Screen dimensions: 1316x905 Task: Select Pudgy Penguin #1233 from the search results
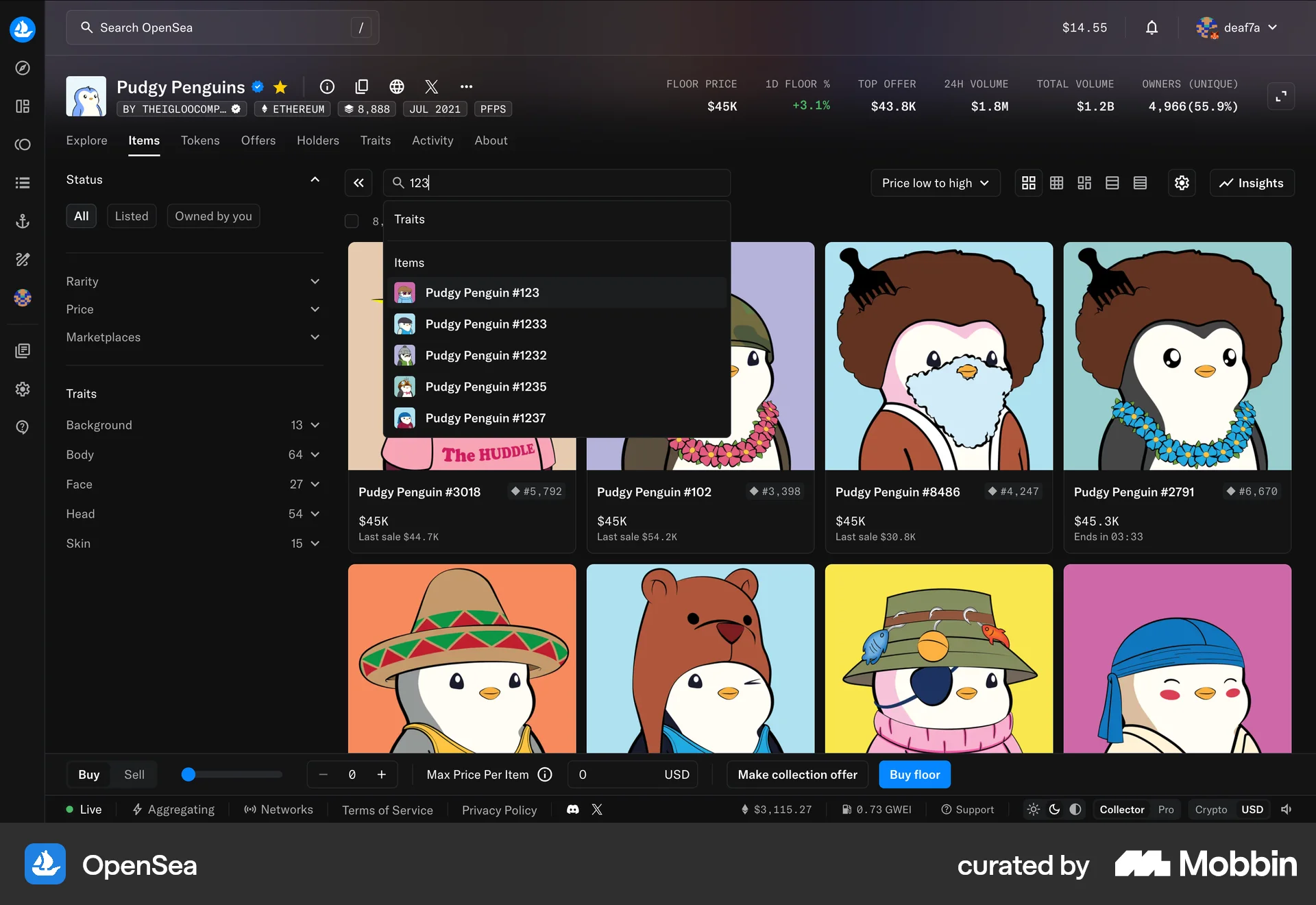[x=486, y=324]
